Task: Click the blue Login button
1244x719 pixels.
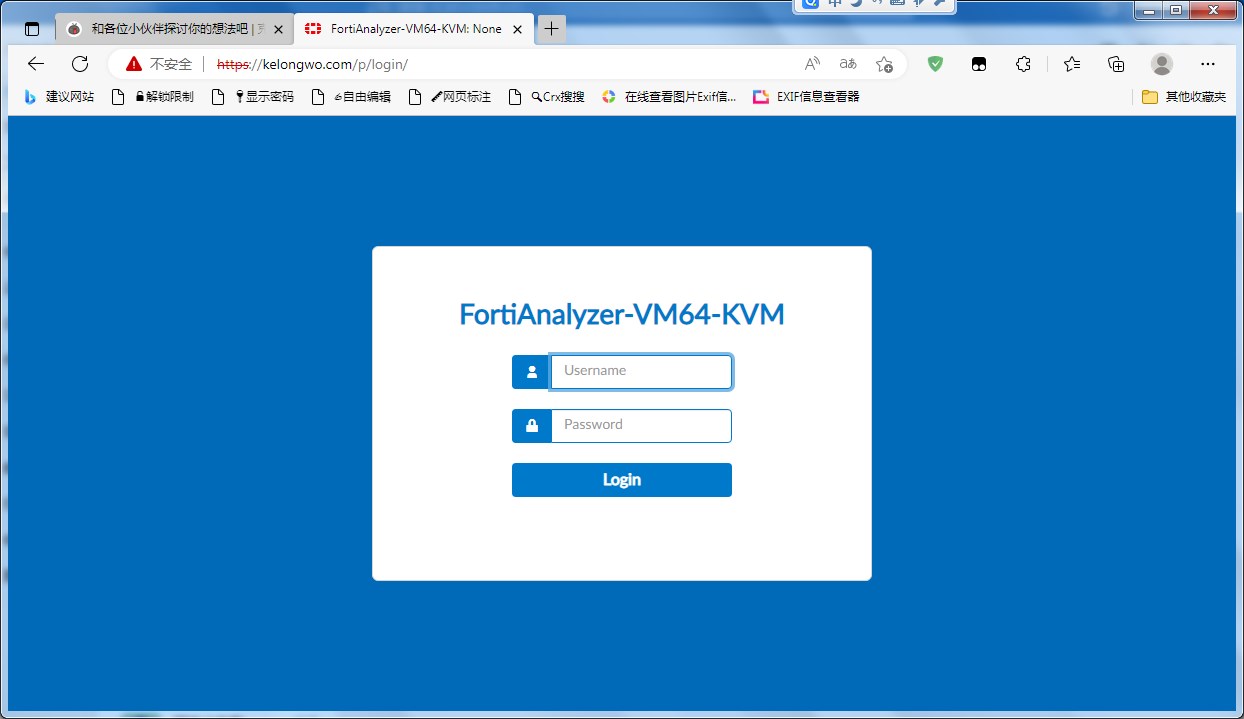Action: coord(622,480)
